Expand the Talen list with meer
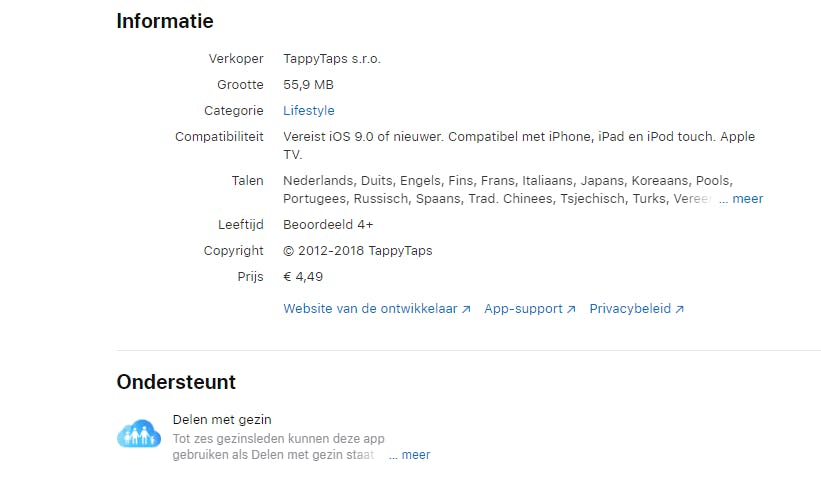Screen dimensions: 821x495 (747, 199)
